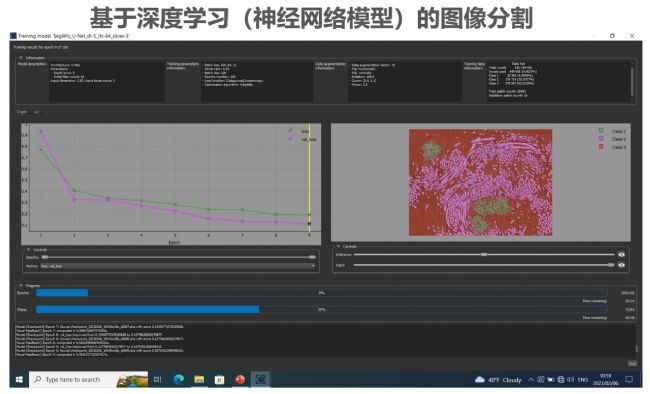Switch to PowerPoint on the taskbar

(240, 379)
